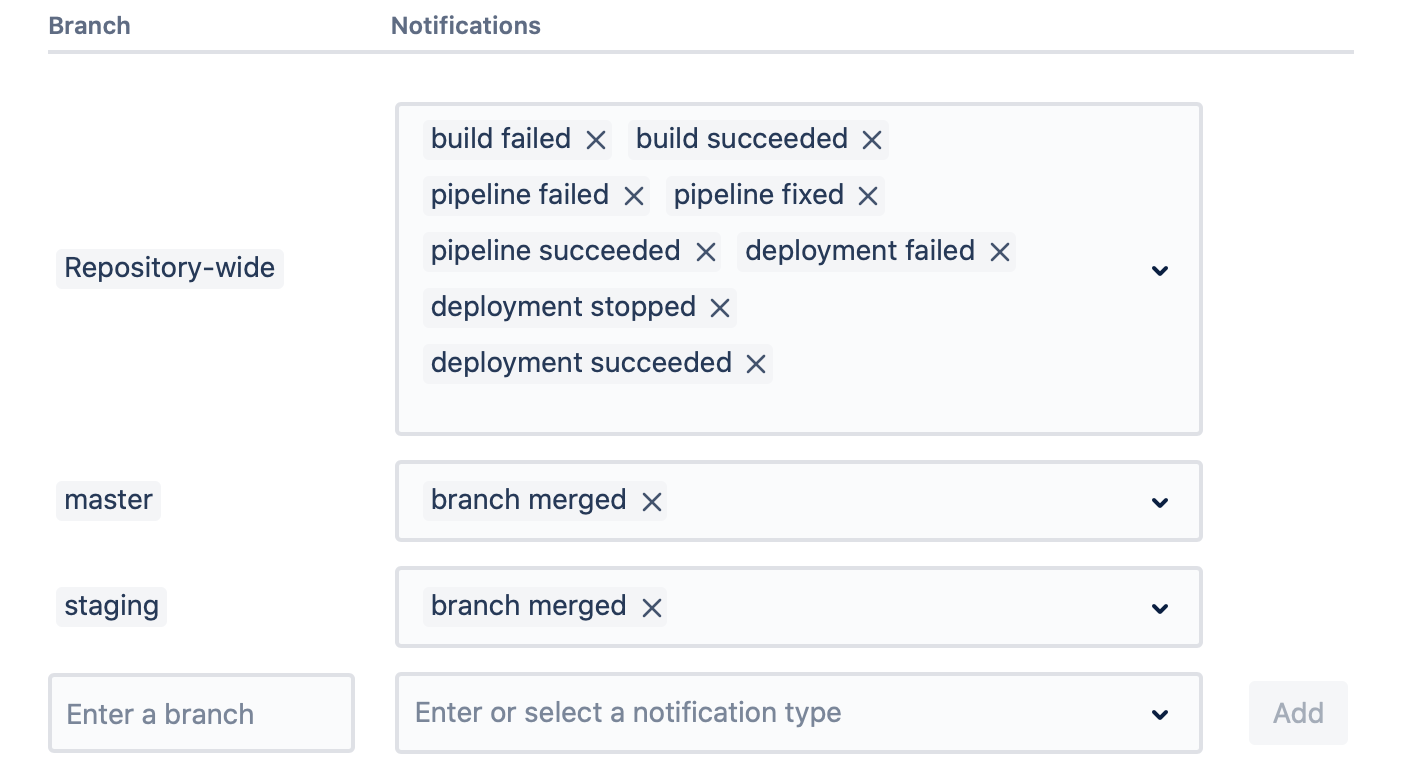
Task: Select the Repository-wide label
Action: 169,268
